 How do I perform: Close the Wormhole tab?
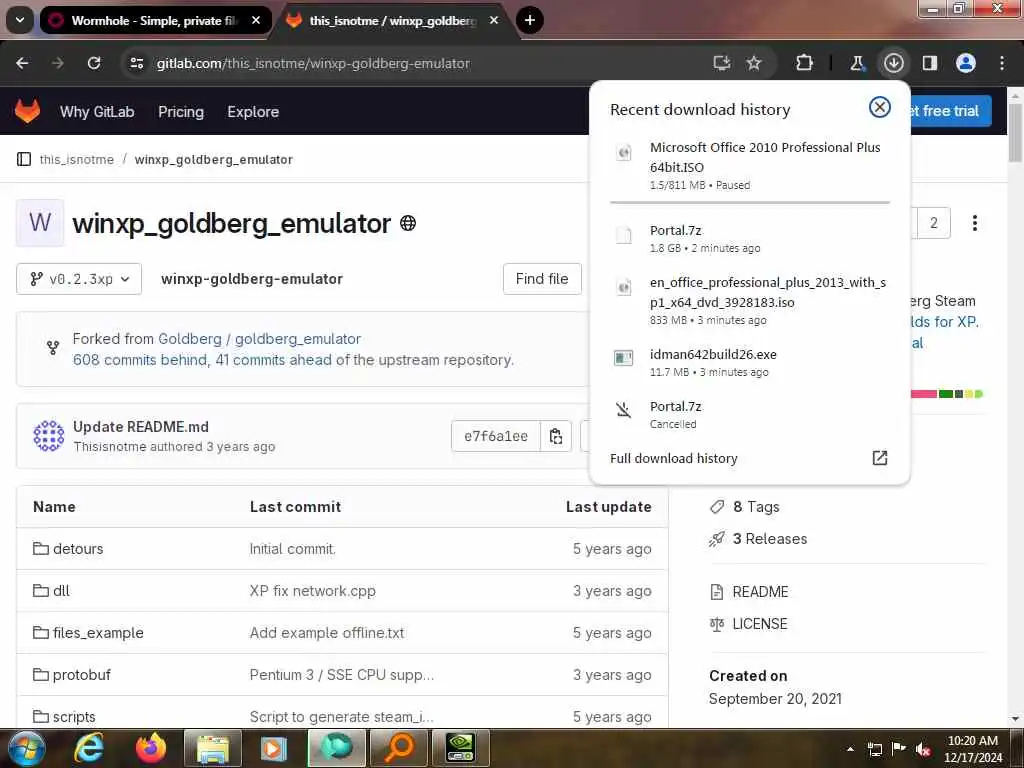tap(256, 20)
